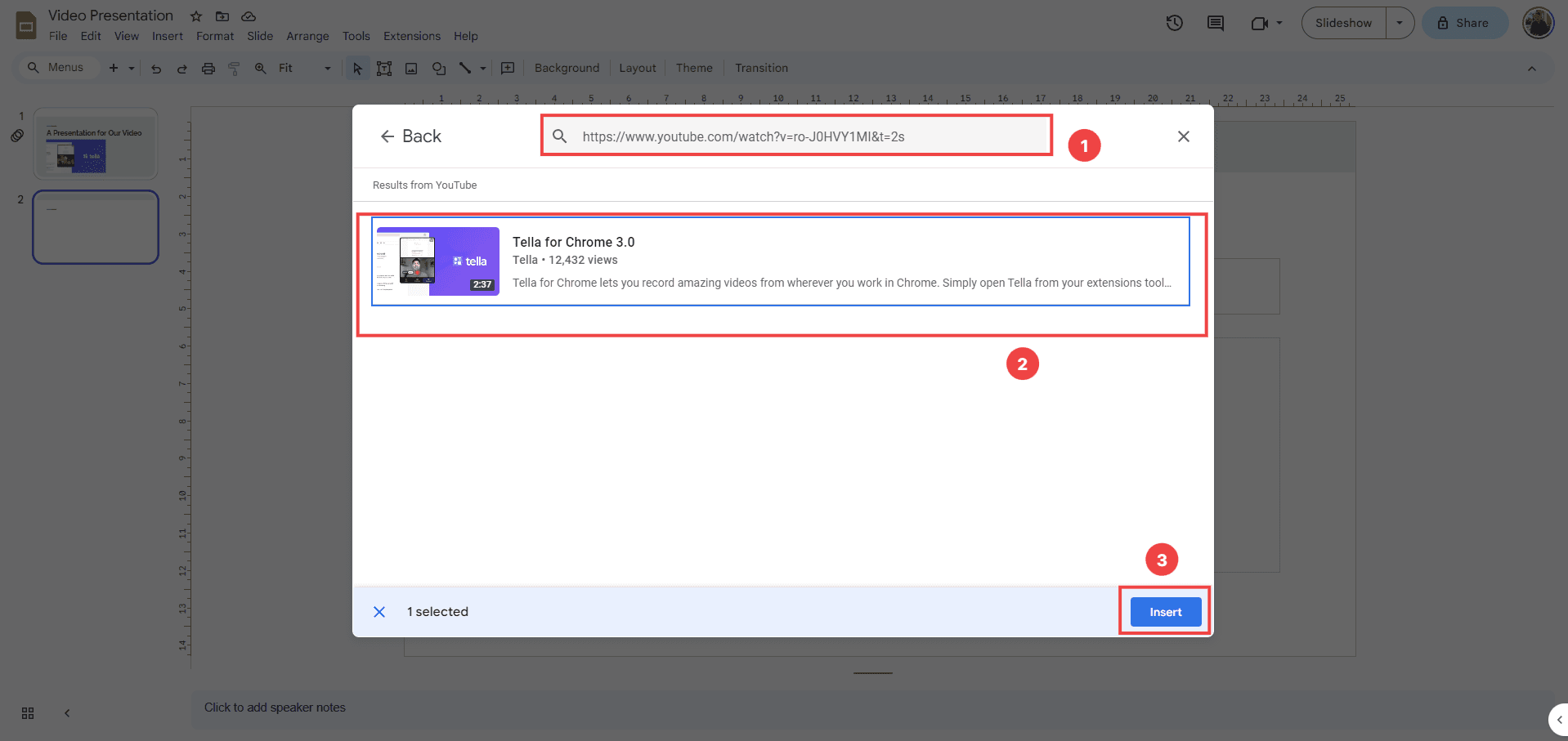Image resolution: width=1568 pixels, height=741 pixels.
Task: Close the insert video dialog
Action: click(1183, 136)
